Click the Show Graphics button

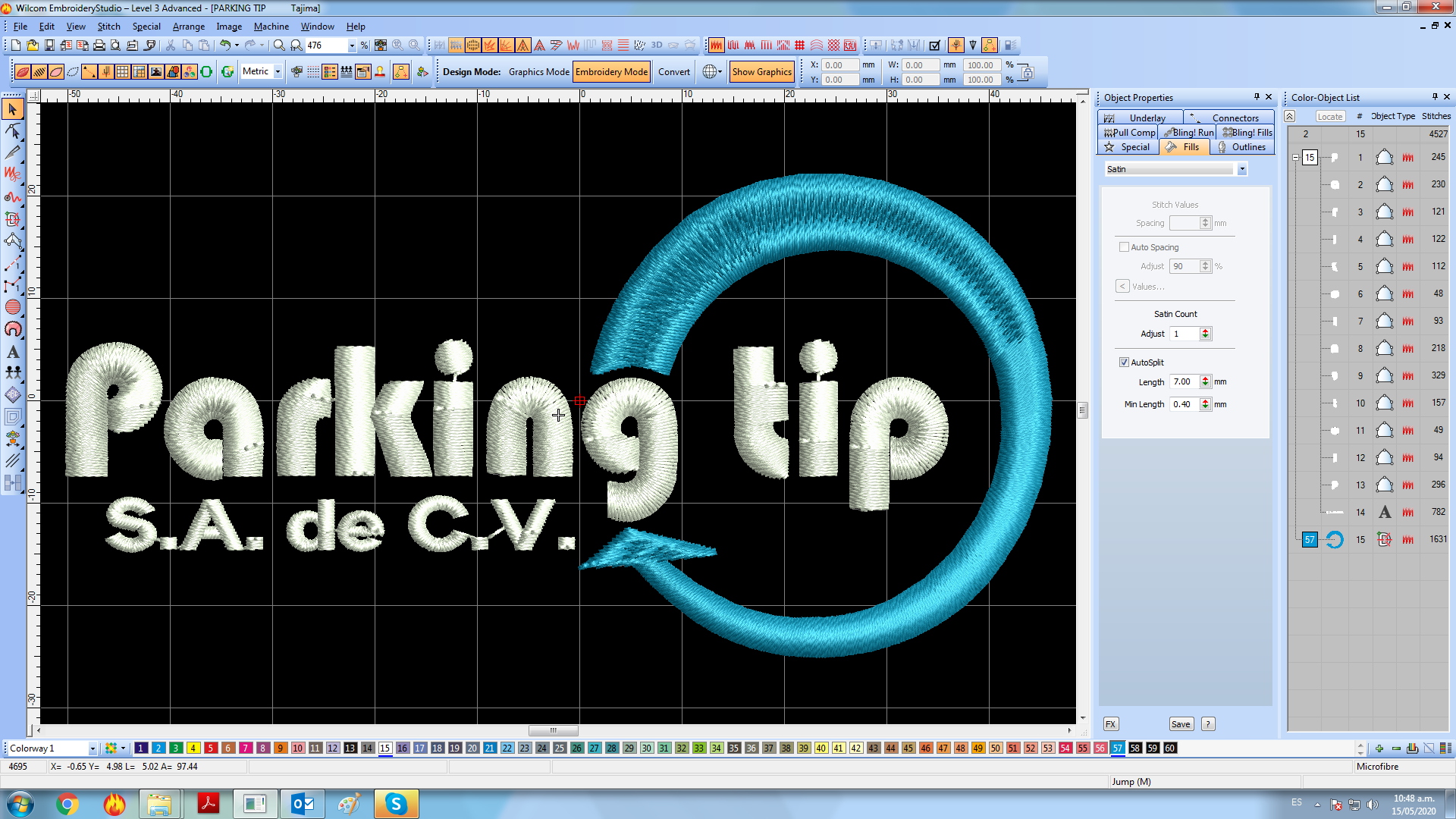pyautogui.click(x=761, y=72)
